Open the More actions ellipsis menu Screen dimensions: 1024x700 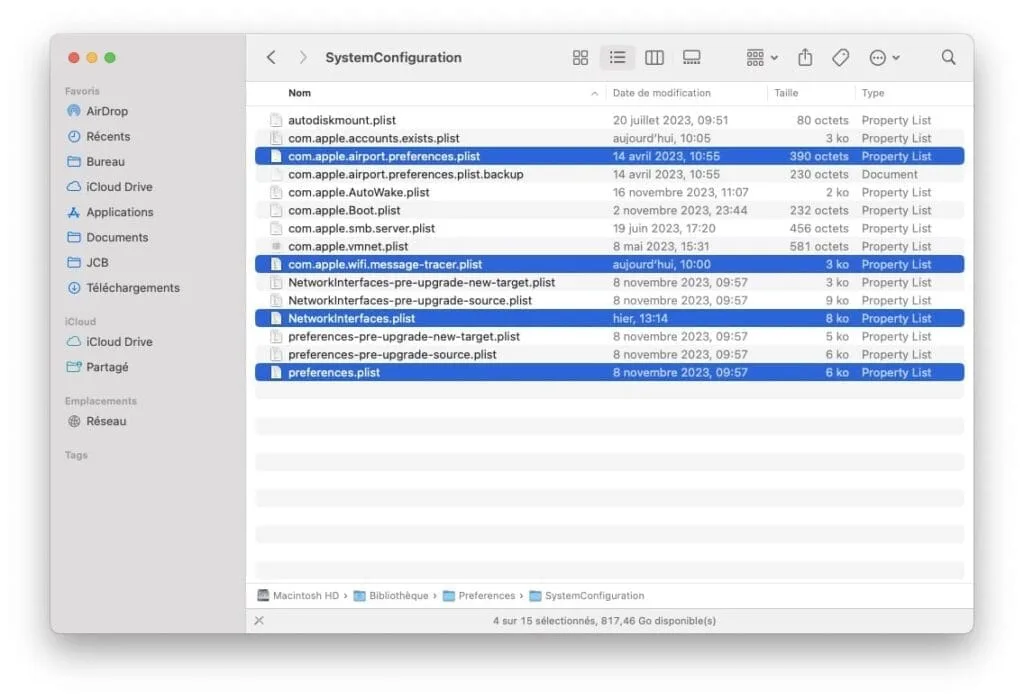click(x=881, y=57)
